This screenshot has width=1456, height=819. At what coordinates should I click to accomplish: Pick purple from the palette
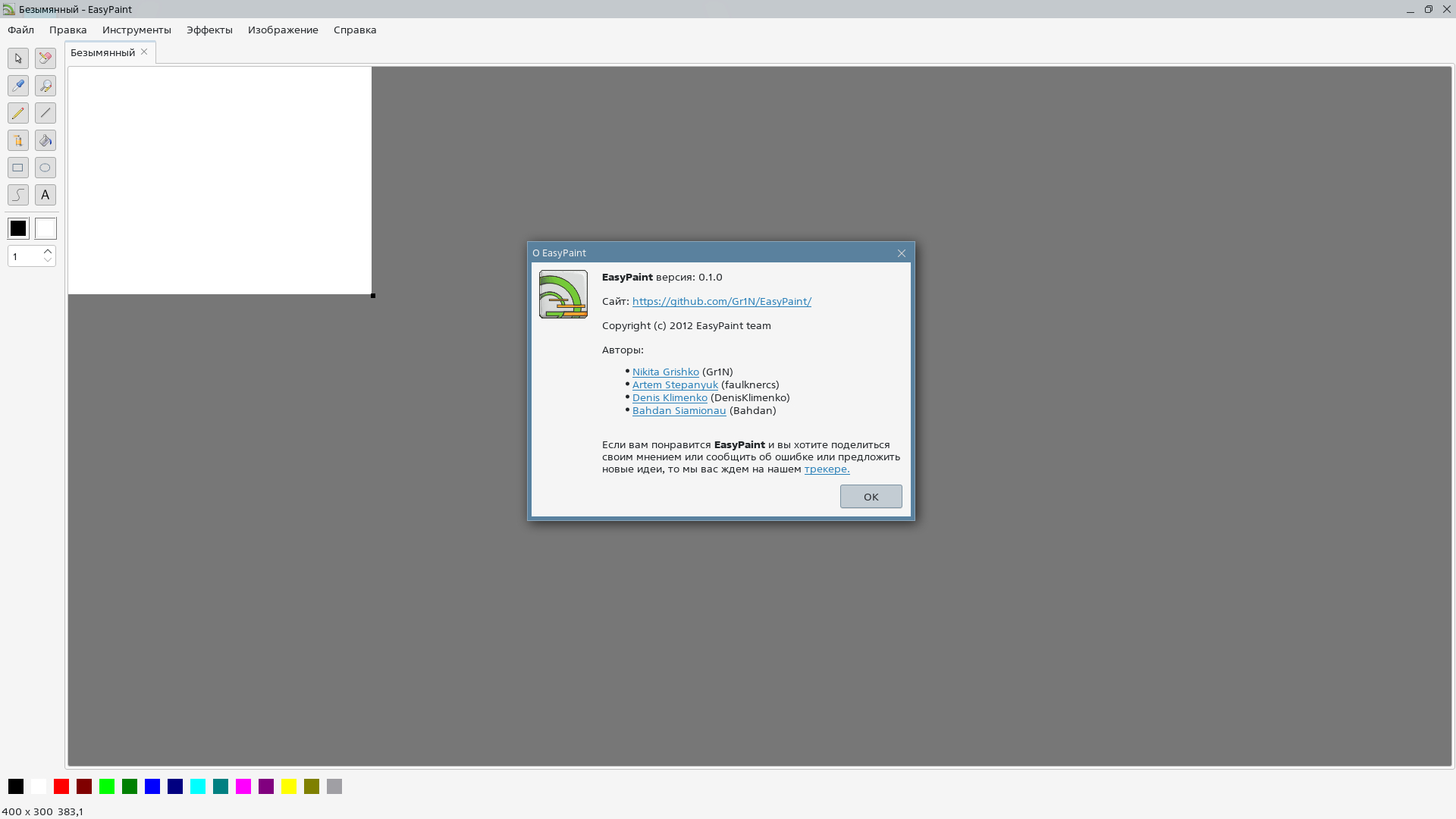click(266, 786)
